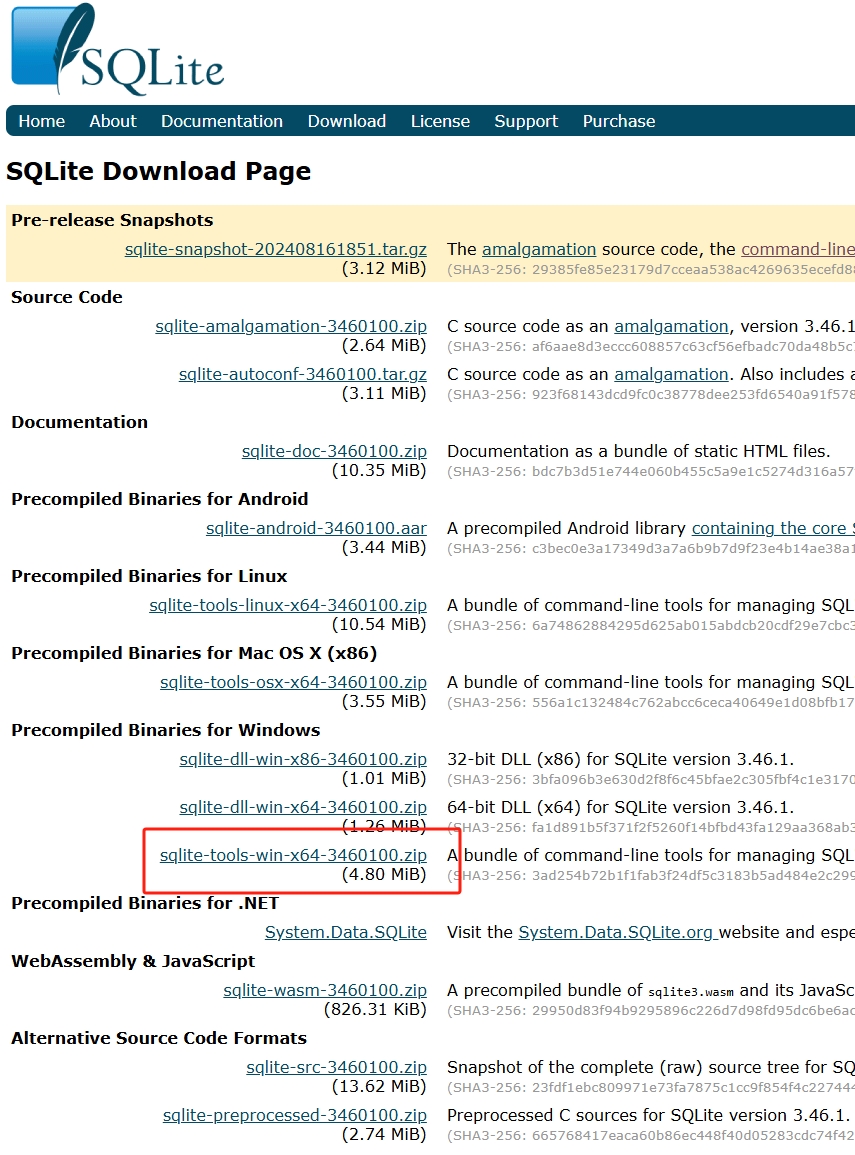855x1155 pixels.
Task: Download sqlite-tools-linux-x64-3460100.zip for Linux
Action: tap(291, 605)
